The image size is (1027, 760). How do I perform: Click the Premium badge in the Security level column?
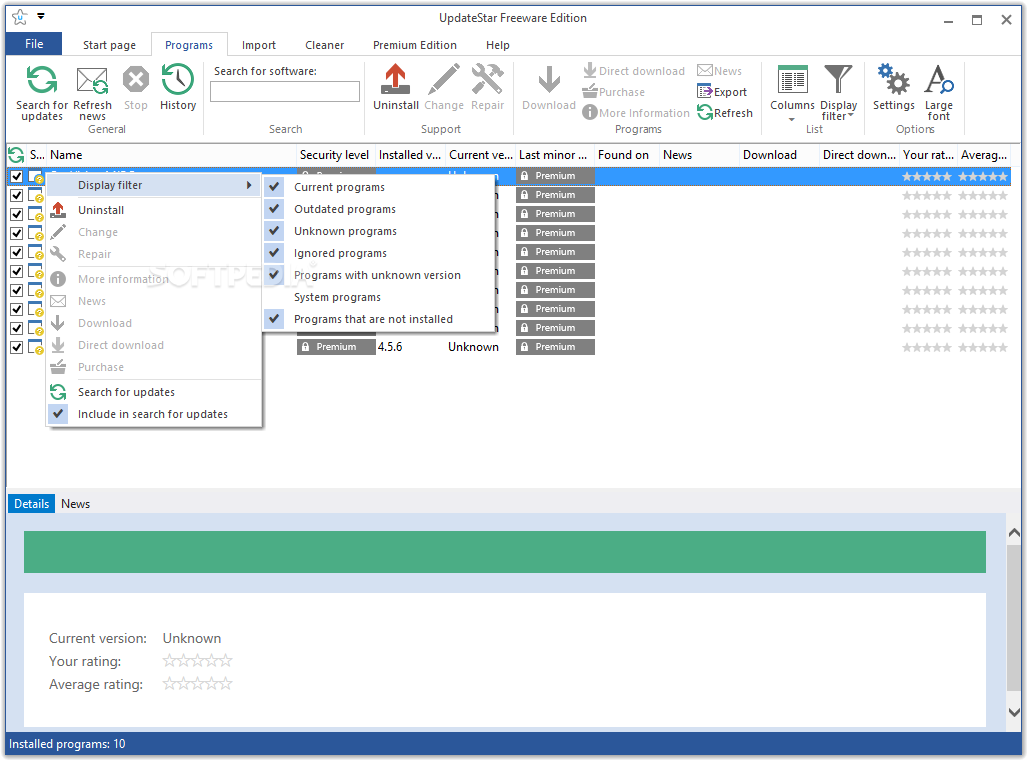click(337, 347)
